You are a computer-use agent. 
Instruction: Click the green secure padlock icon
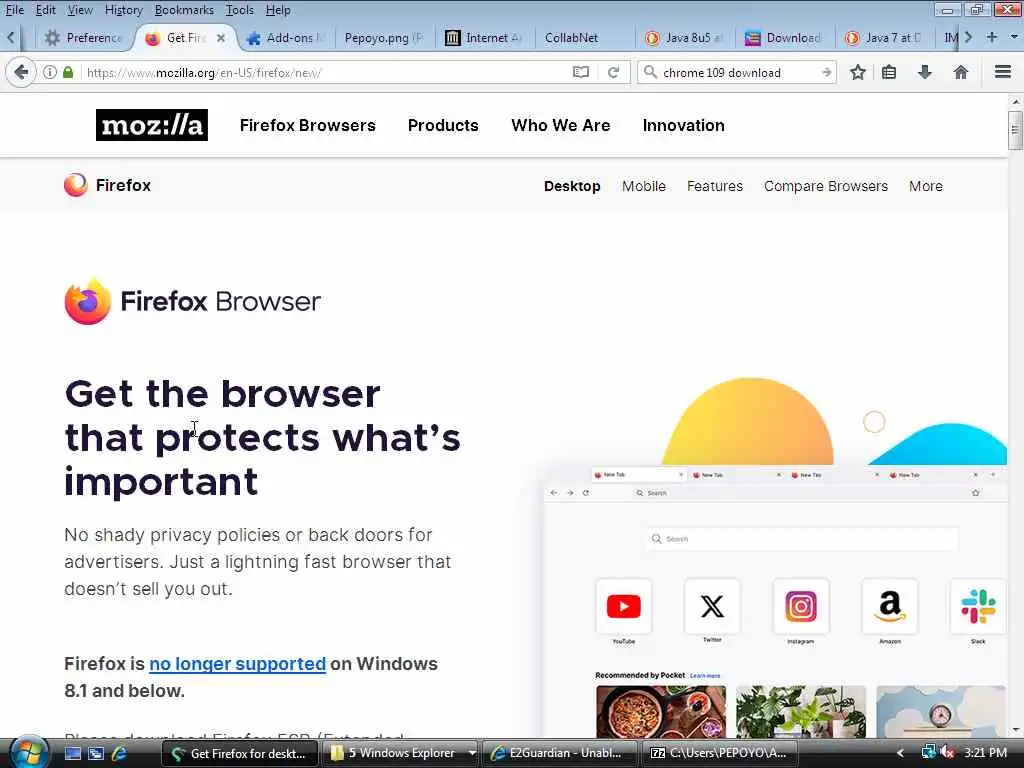click(x=68, y=72)
